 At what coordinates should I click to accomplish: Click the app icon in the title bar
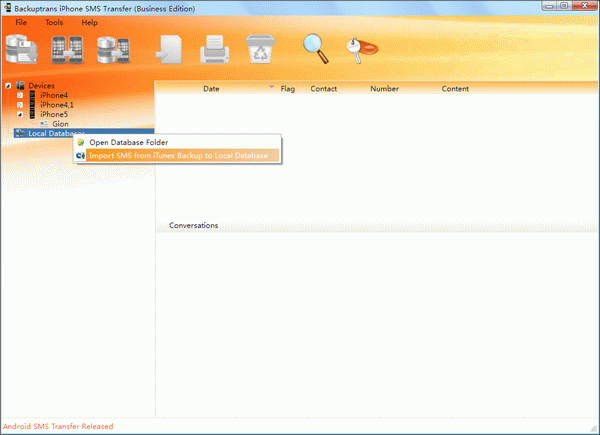click(x=7, y=7)
